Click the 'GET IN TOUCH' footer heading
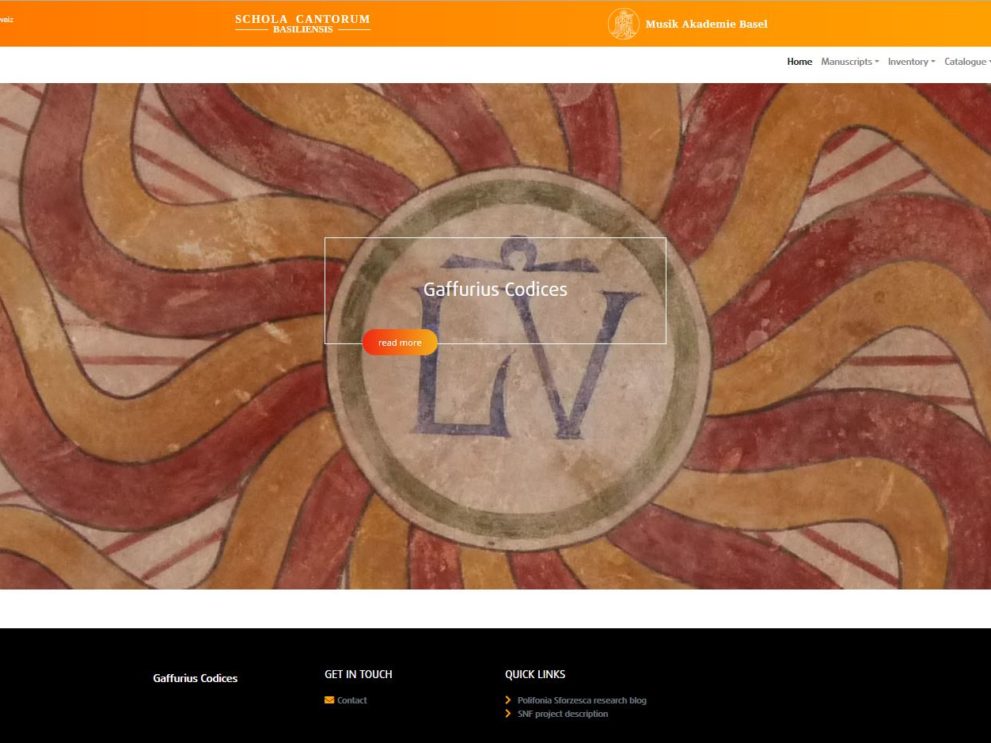Screen dimensions: 991x743 (358, 674)
